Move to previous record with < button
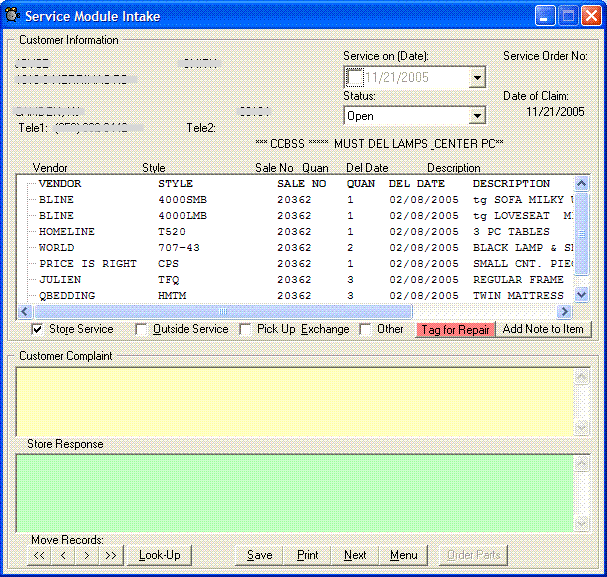This screenshot has height=577, width=607. coord(63,555)
